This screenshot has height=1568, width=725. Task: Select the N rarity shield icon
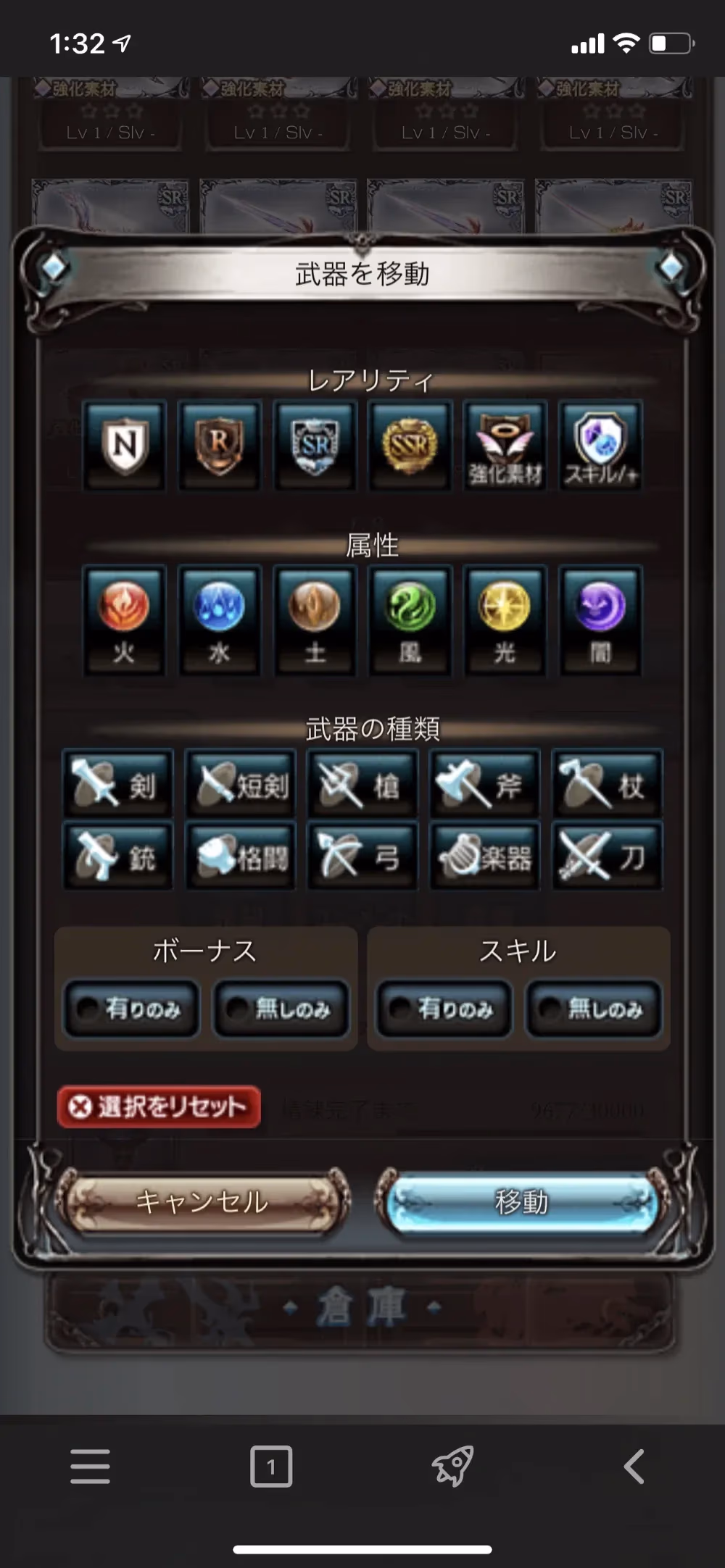point(124,445)
